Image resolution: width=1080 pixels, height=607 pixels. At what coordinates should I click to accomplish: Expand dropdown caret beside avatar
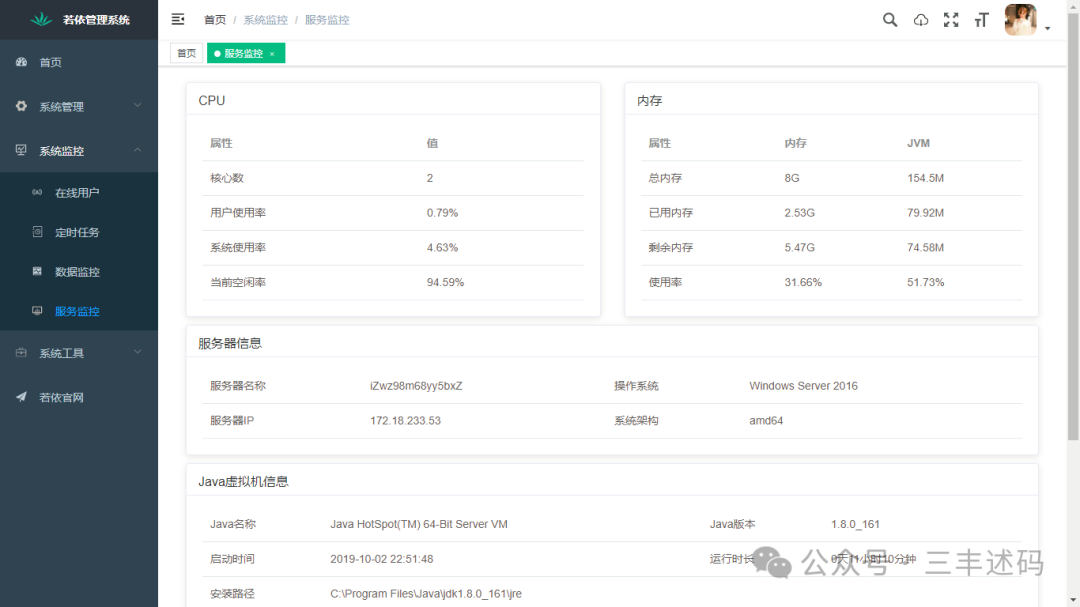click(1047, 28)
